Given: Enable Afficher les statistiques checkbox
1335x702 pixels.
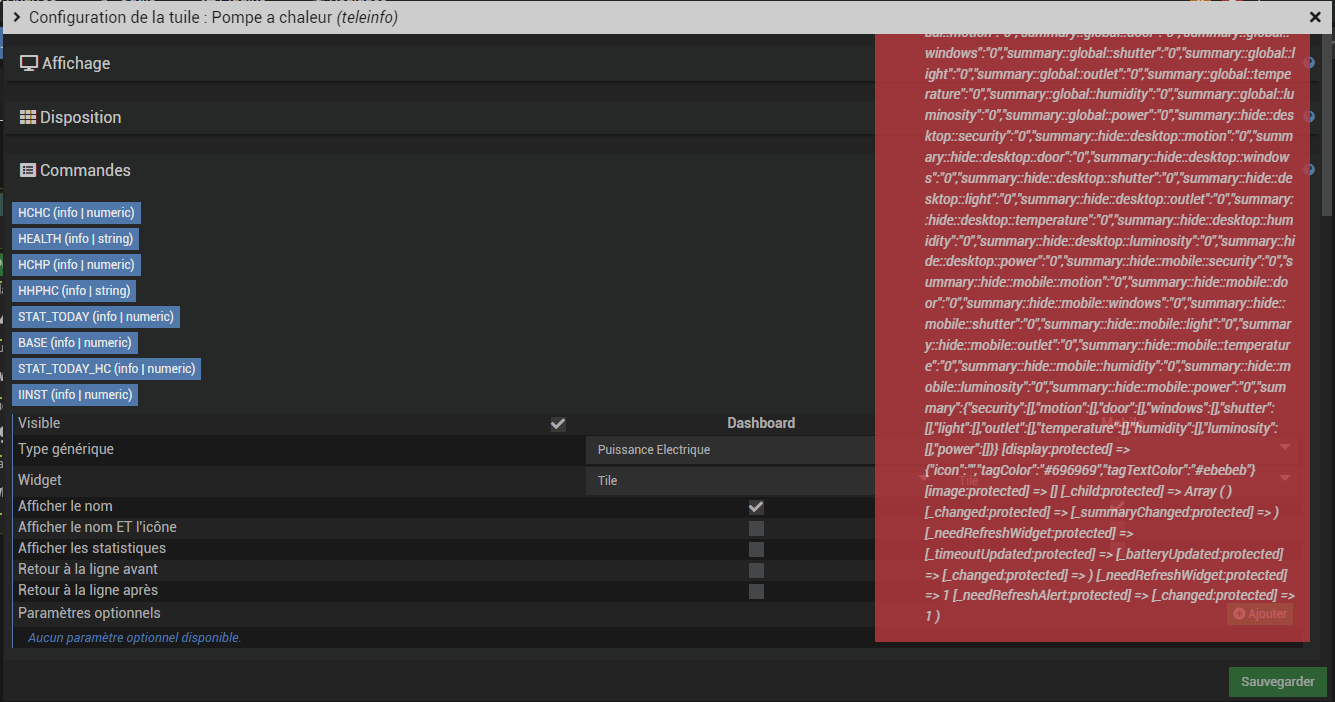Looking at the screenshot, I should pyautogui.click(x=756, y=549).
